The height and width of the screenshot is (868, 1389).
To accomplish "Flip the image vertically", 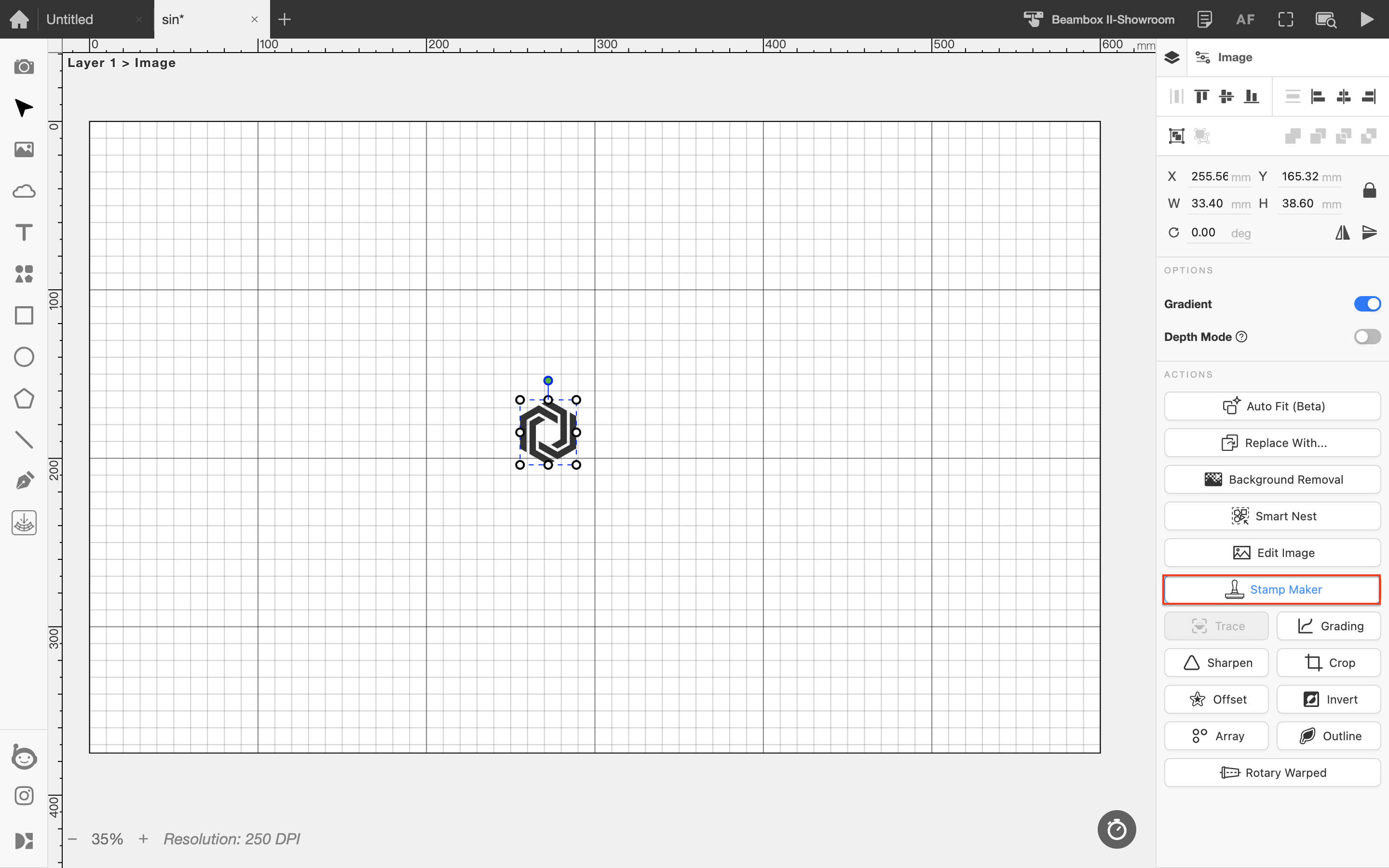I will (x=1370, y=232).
